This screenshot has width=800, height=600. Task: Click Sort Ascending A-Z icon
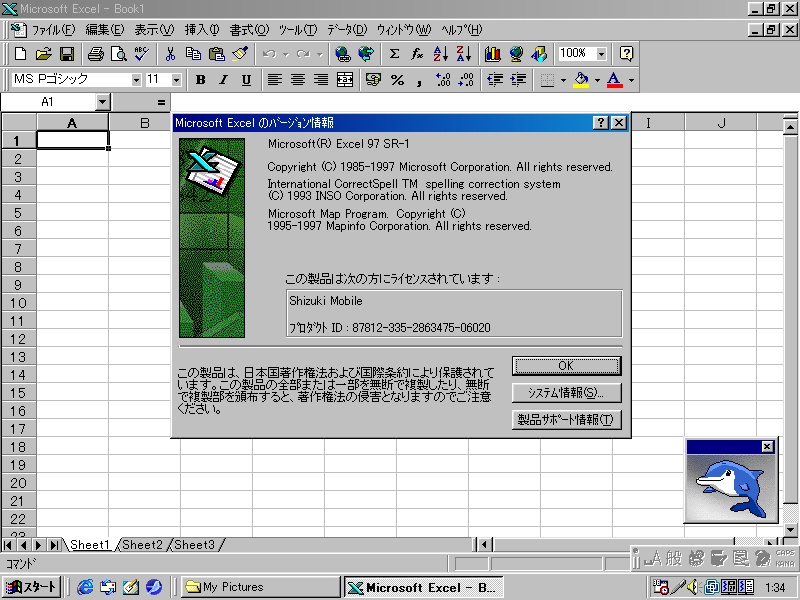440,54
